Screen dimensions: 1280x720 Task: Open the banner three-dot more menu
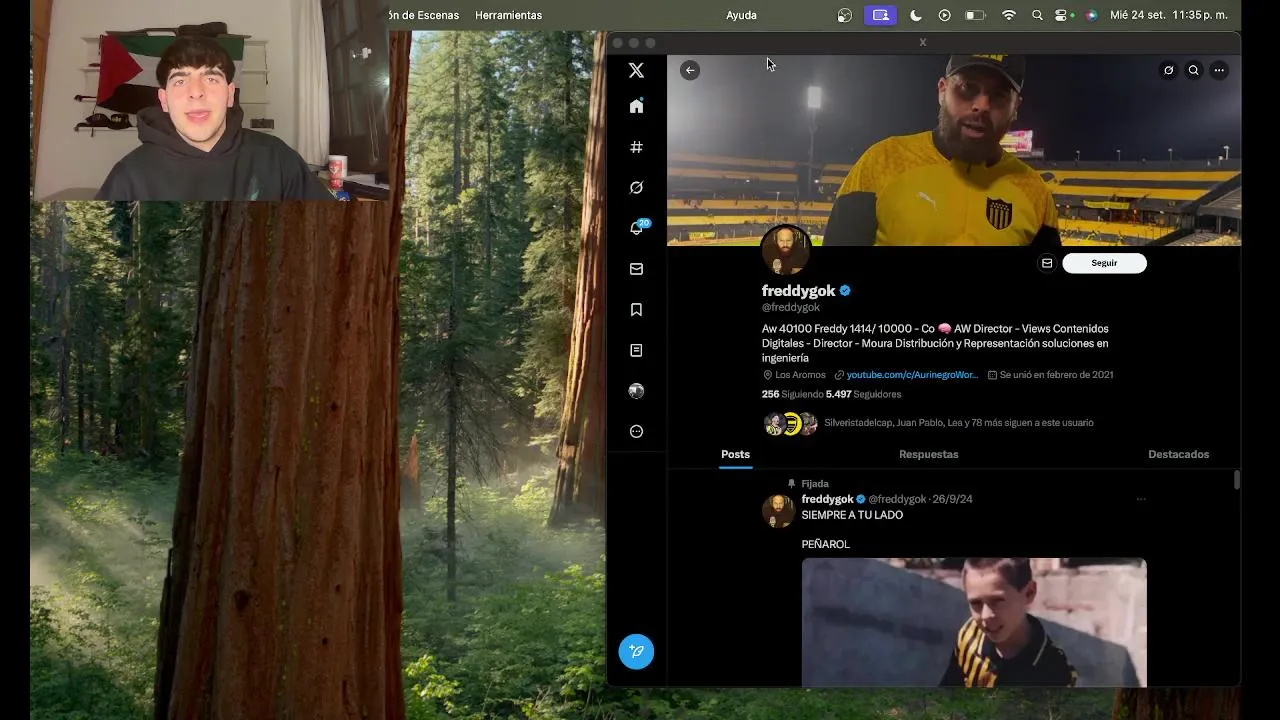coord(1219,70)
